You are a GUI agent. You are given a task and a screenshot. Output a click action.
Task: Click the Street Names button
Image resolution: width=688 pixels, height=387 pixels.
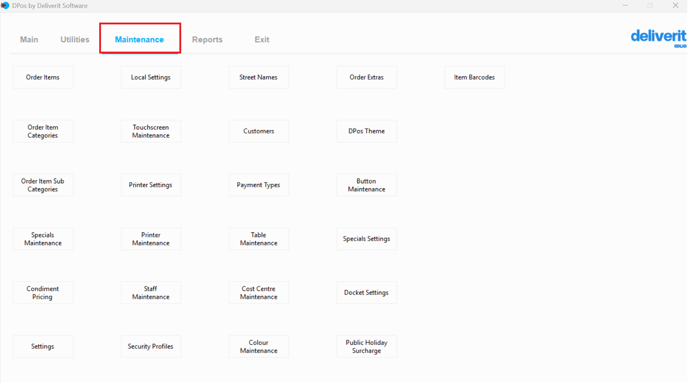pyautogui.click(x=259, y=77)
